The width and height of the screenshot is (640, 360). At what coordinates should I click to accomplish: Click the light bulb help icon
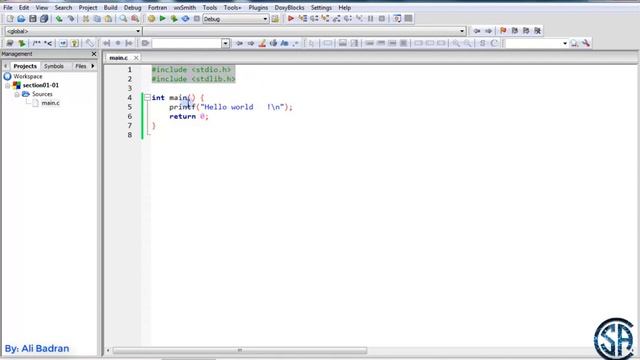point(74,43)
